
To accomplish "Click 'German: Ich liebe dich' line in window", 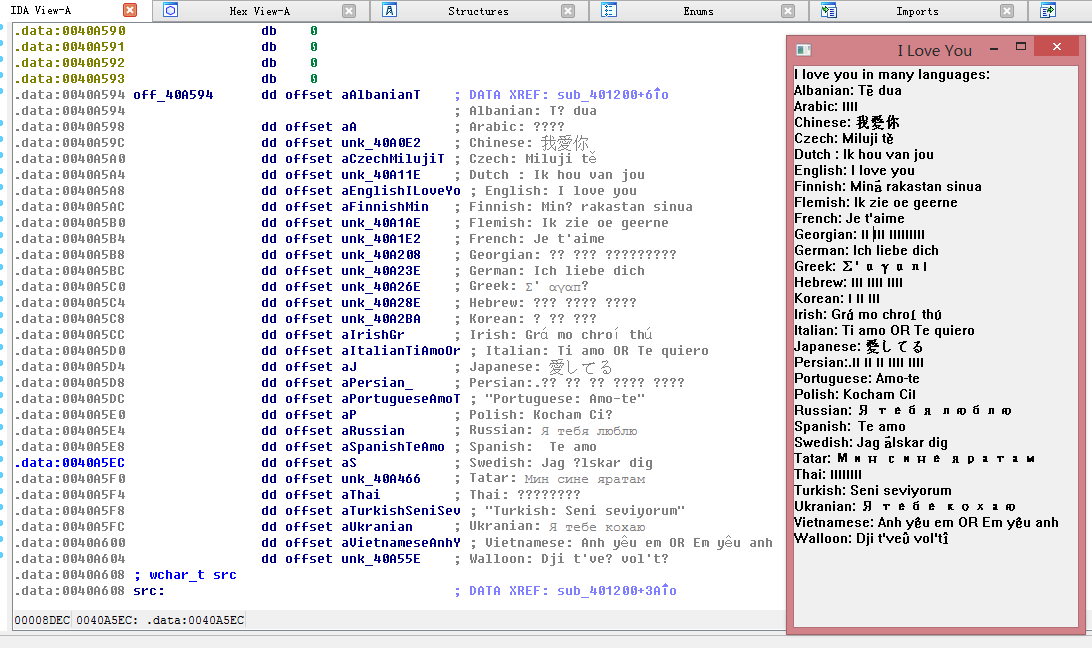I will (x=866, y=251).
